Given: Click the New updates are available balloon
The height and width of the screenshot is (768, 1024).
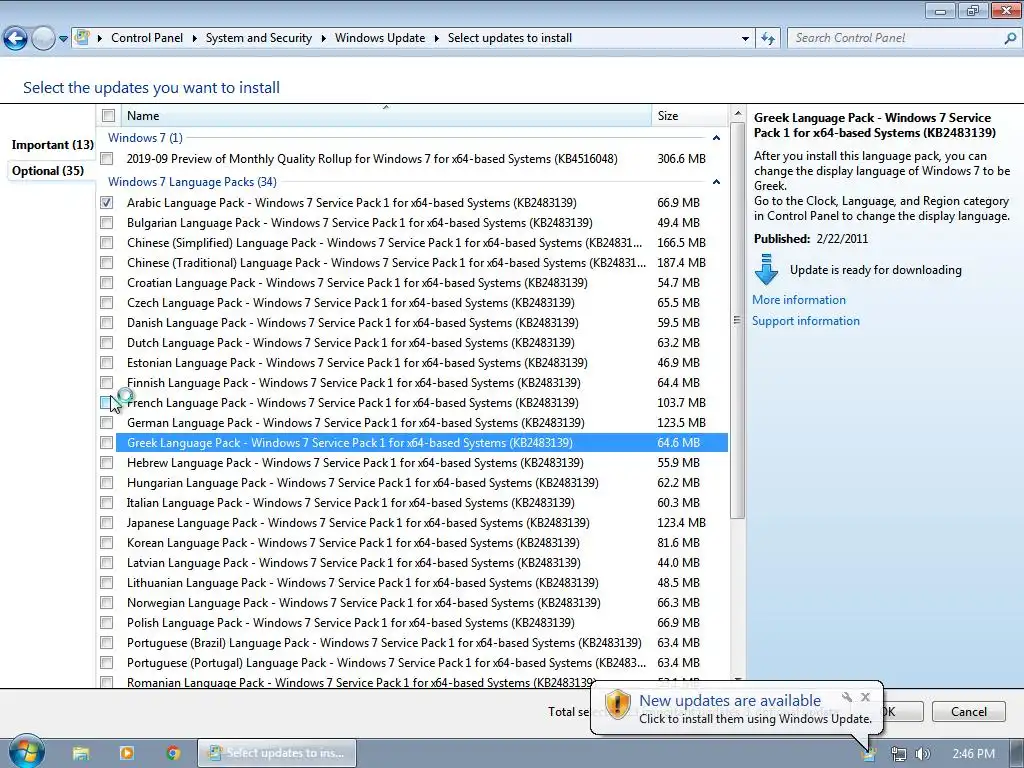Looking at the screenshot, I should tap(737, 709).
